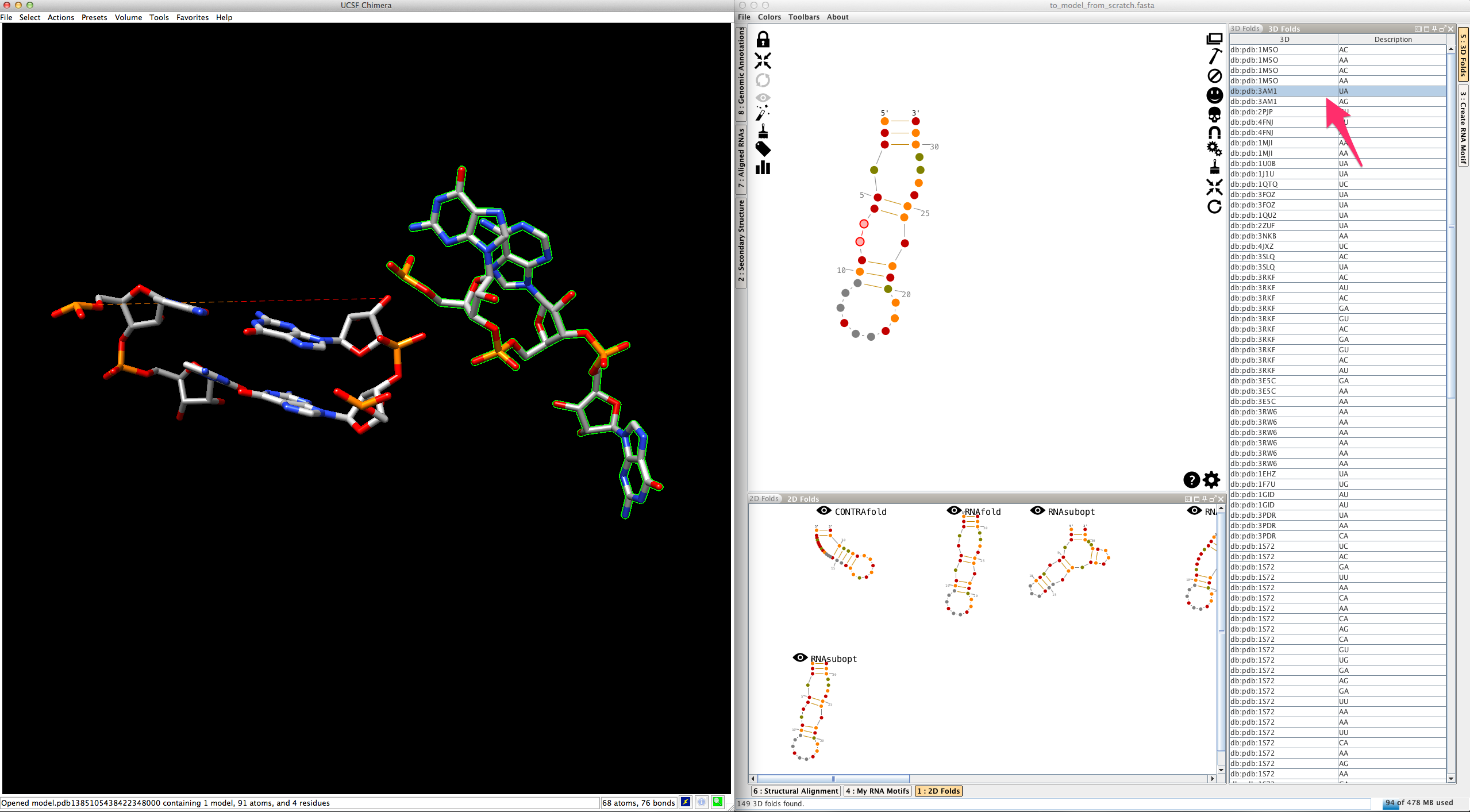Click the lock icon in the 2D panel toolbar
The height and width of the screenshot is (812, 1470).
coord(763,39)
